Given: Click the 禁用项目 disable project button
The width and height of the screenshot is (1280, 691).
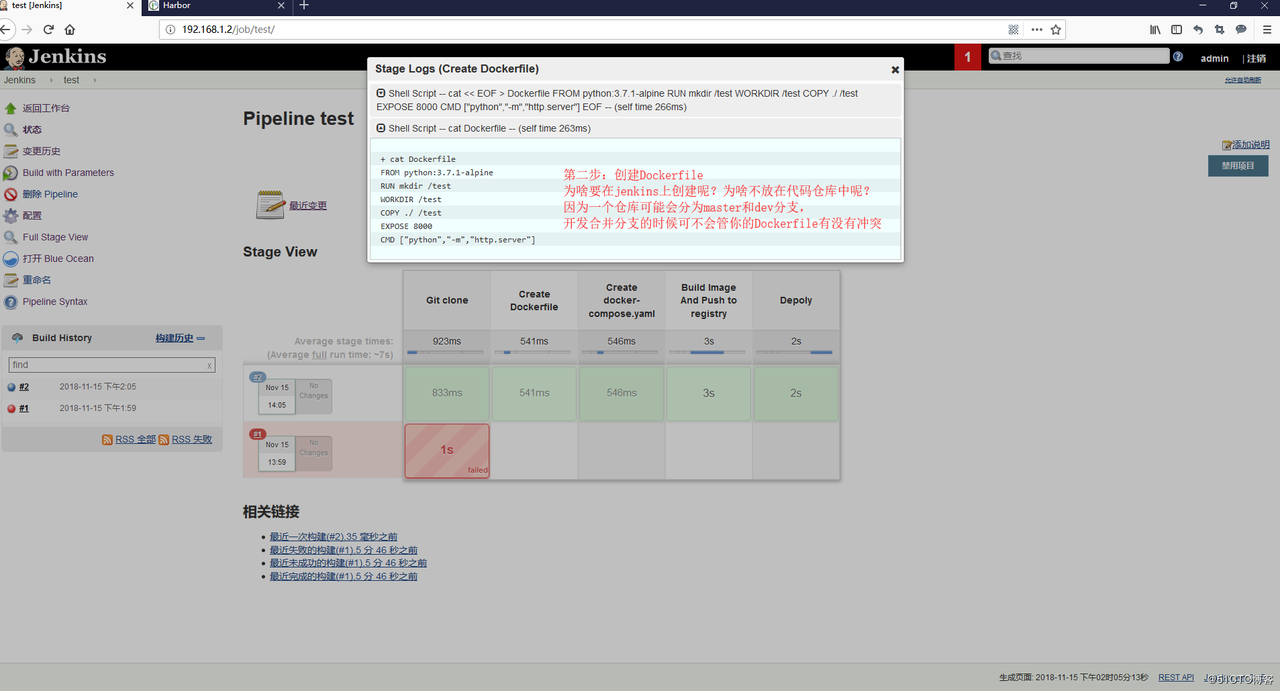Looking at the screenshot, I should pyautogui.click(x=1238, y=166).
